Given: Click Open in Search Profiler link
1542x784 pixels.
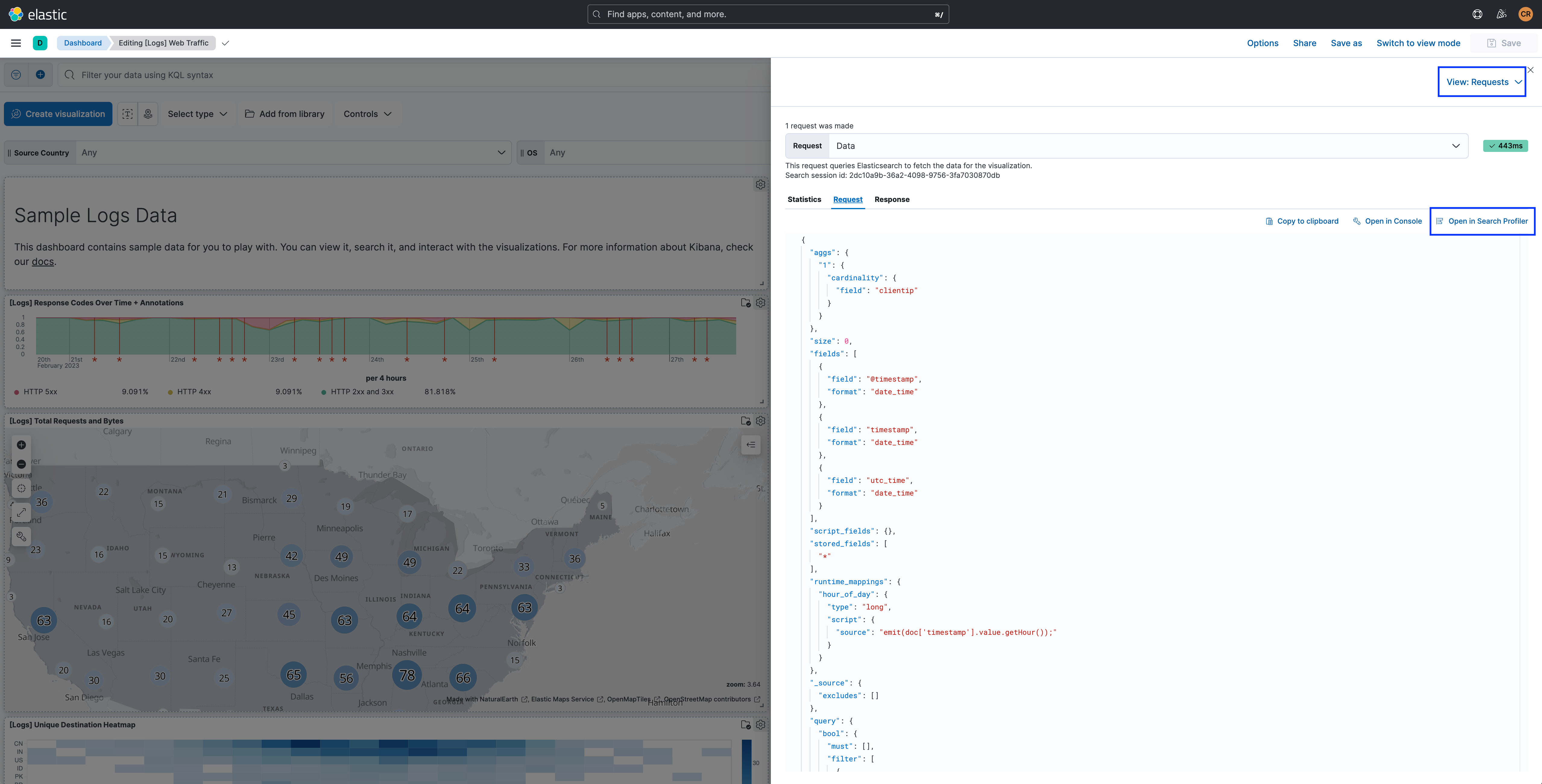Looking at the screenshot, I should 1482,222.
